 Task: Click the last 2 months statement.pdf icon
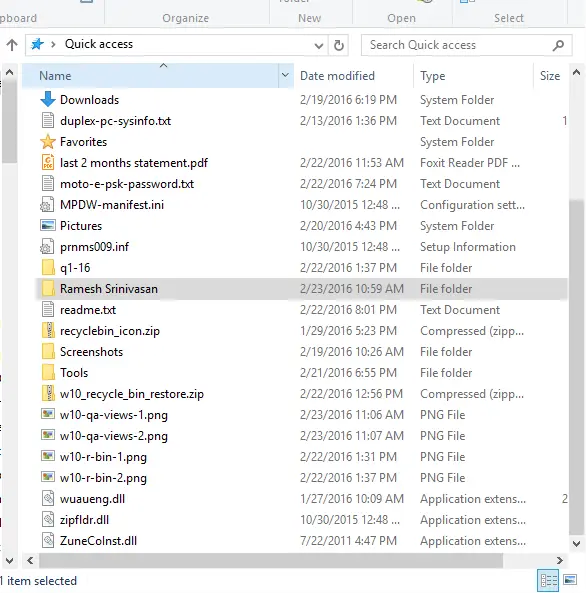(x=48, y=163)
